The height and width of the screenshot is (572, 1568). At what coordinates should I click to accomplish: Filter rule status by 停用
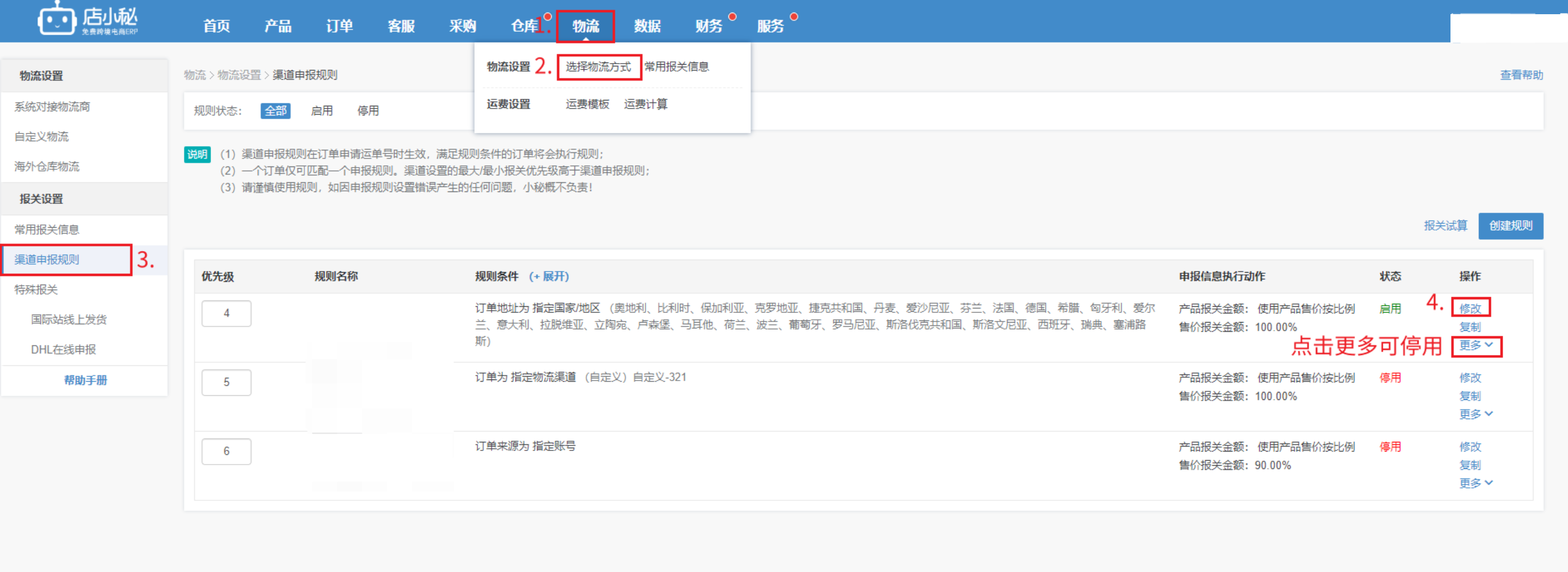(x=368, y=111)
